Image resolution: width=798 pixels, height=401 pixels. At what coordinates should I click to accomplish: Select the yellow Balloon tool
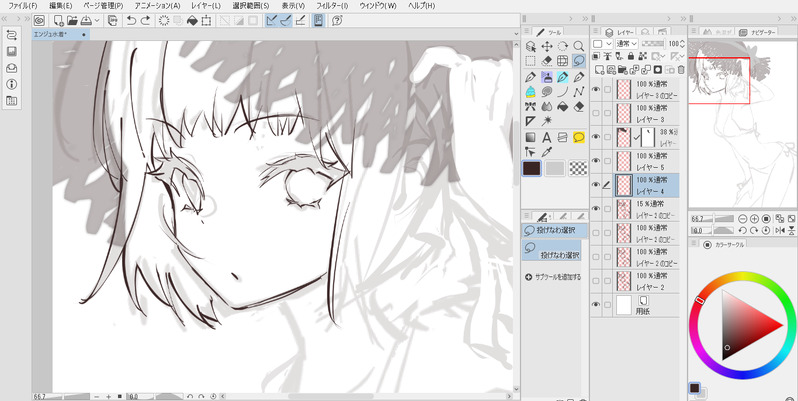(x=579, y=137)
